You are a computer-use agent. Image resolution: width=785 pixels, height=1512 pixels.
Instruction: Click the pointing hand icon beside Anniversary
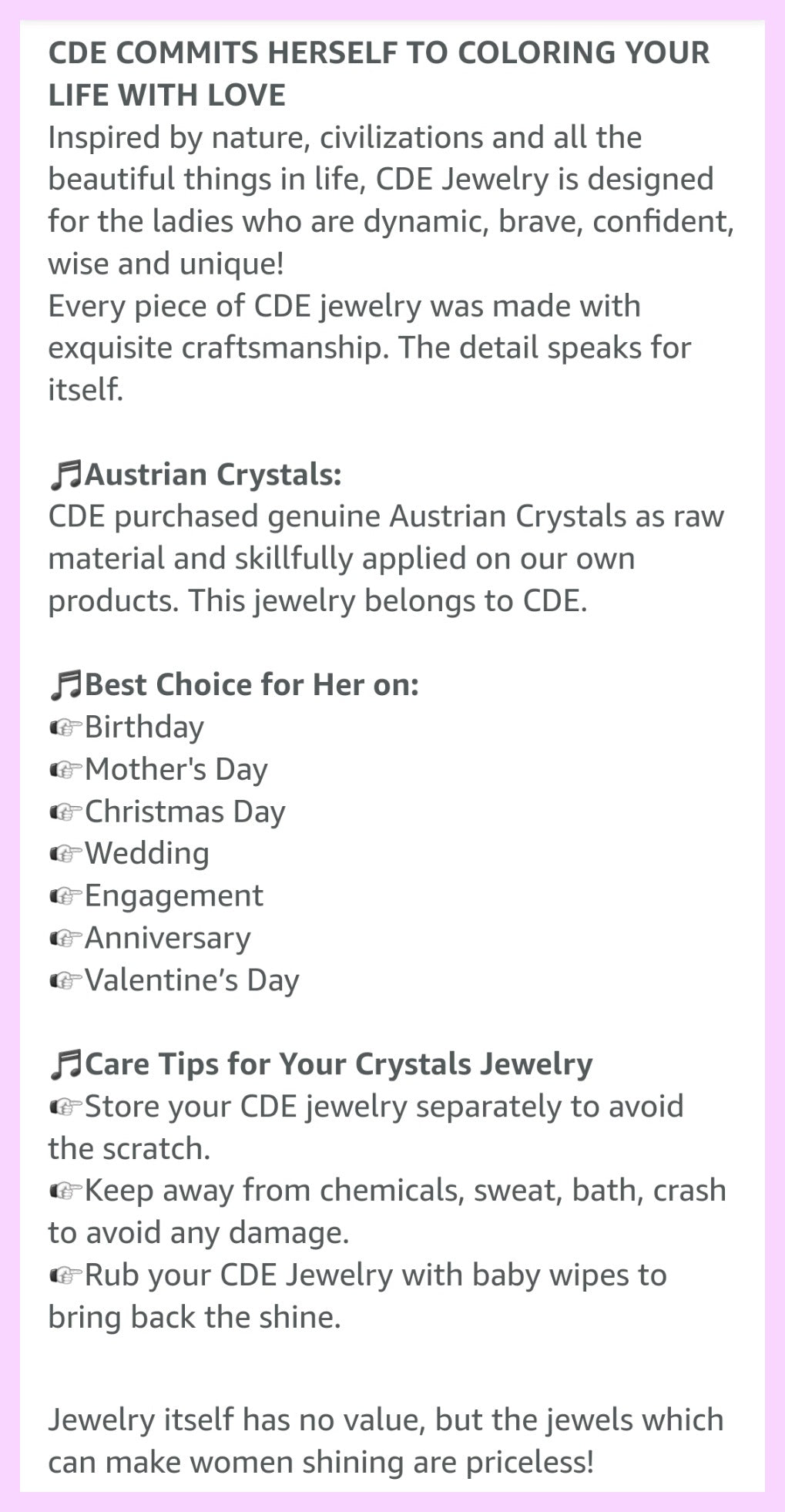coord(65,939)
